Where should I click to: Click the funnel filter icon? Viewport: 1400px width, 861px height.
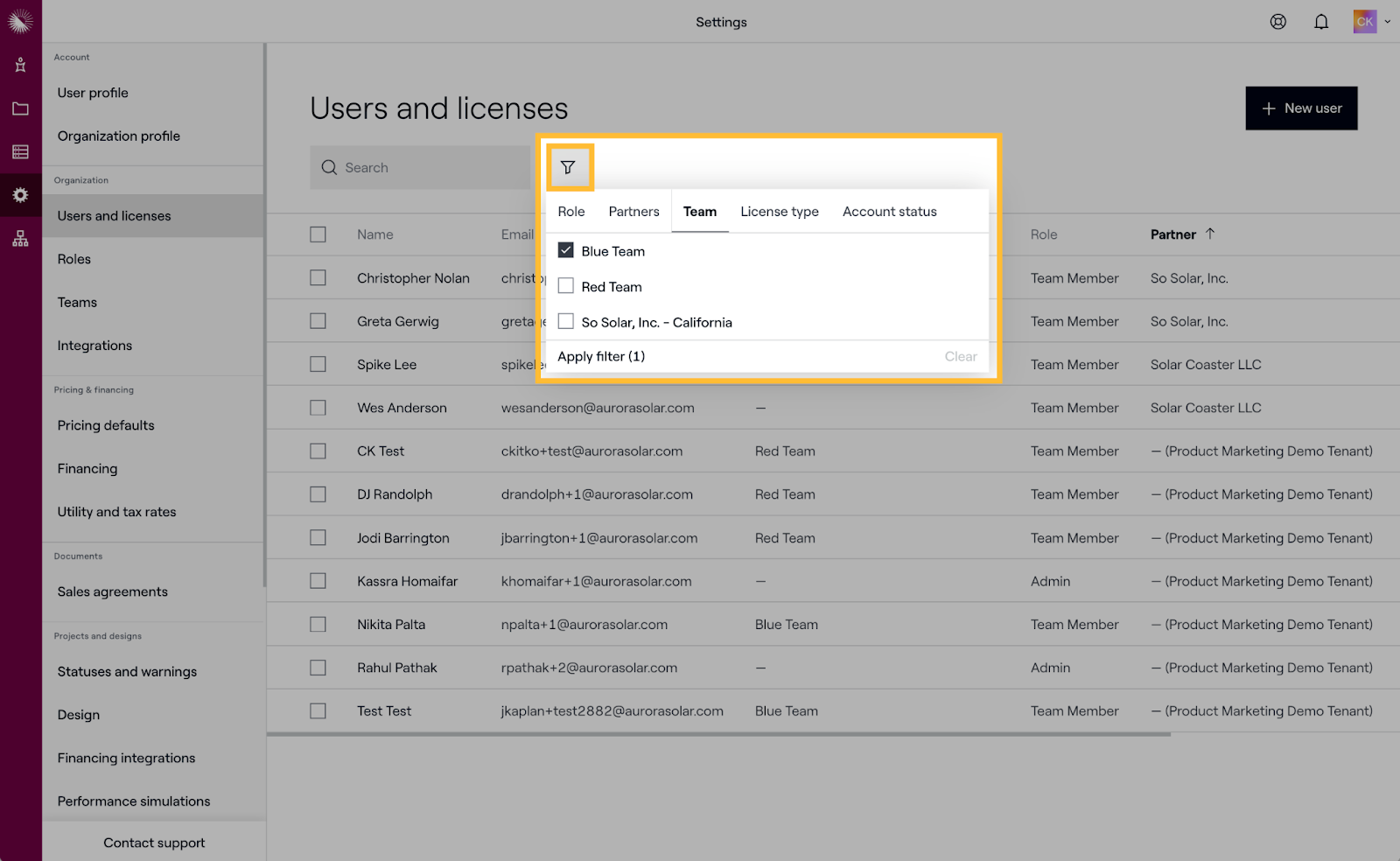click(x=568, y=167)
